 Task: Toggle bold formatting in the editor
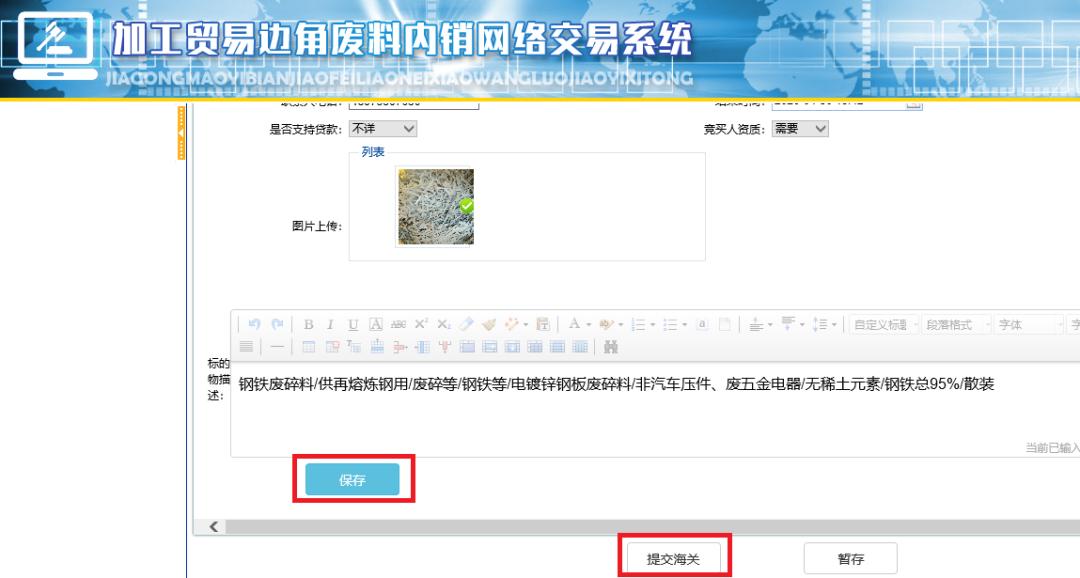pyautogui.click(x=308, y=324)
